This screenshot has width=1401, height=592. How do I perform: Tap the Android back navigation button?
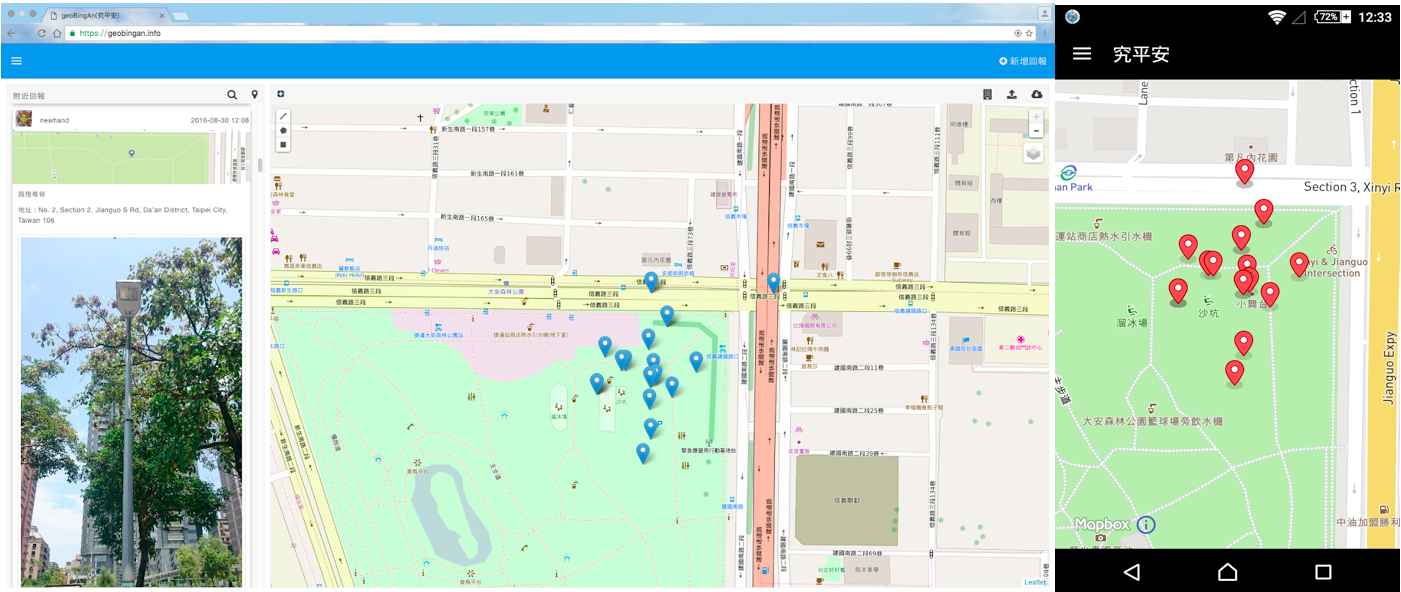(1132, 572)
